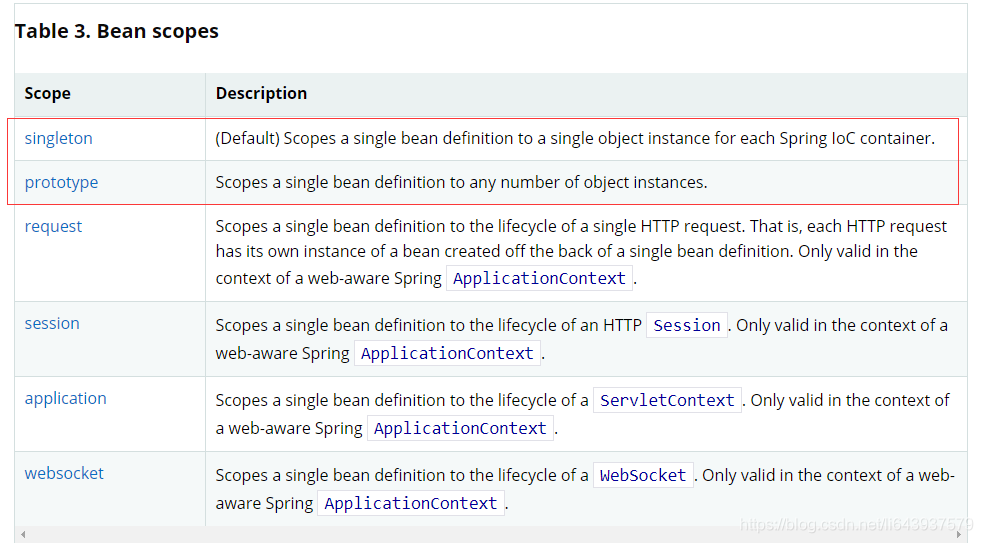Follow the application scope link
This screenshot has height=543, width=983.
click(x=65, y=399)
